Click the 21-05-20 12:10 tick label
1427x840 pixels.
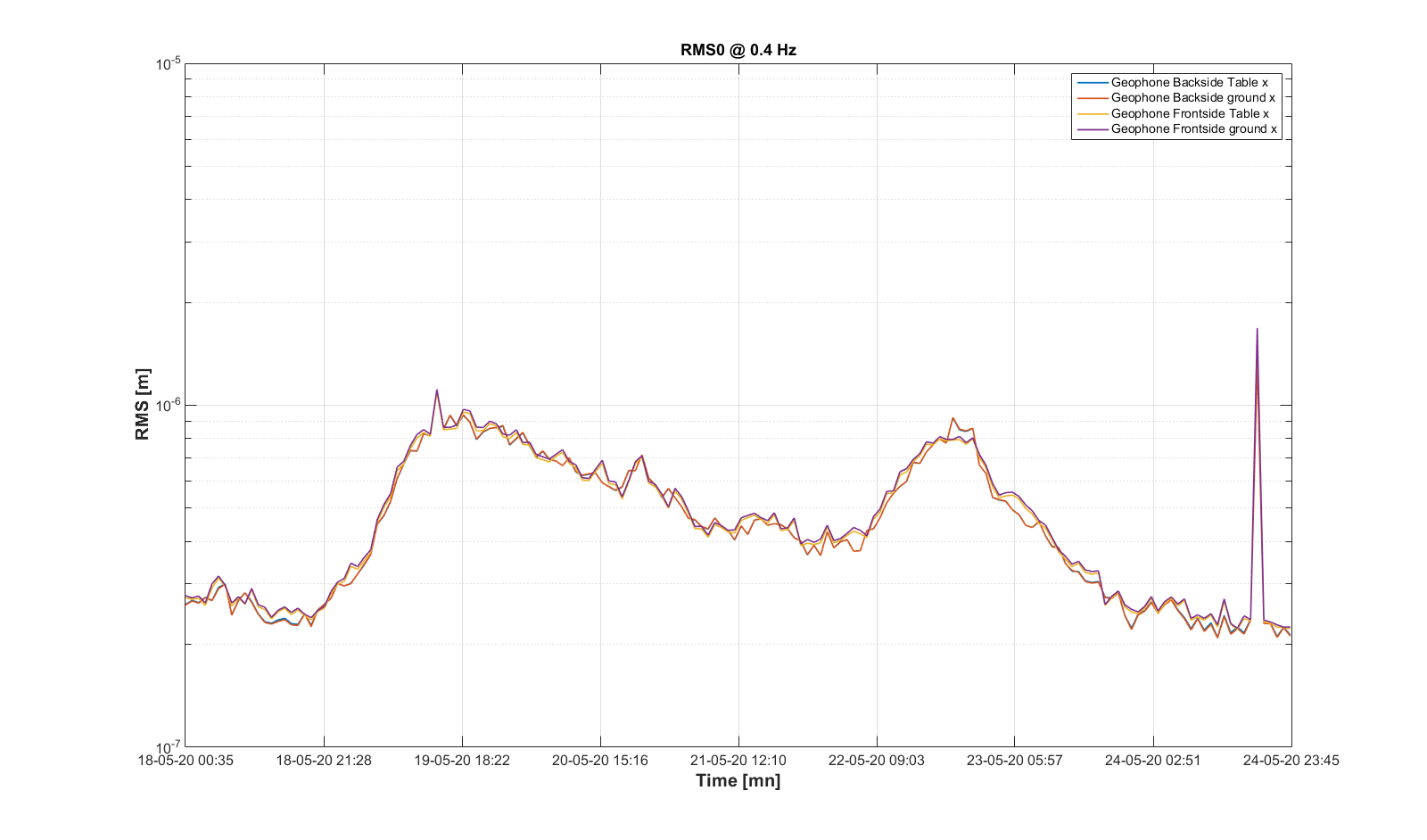point(738,761)
